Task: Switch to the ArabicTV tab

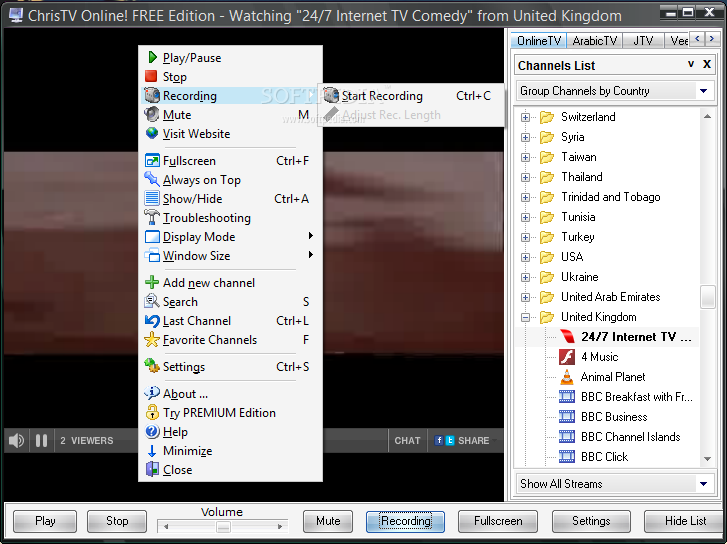Action: click(x=594, y=41)
